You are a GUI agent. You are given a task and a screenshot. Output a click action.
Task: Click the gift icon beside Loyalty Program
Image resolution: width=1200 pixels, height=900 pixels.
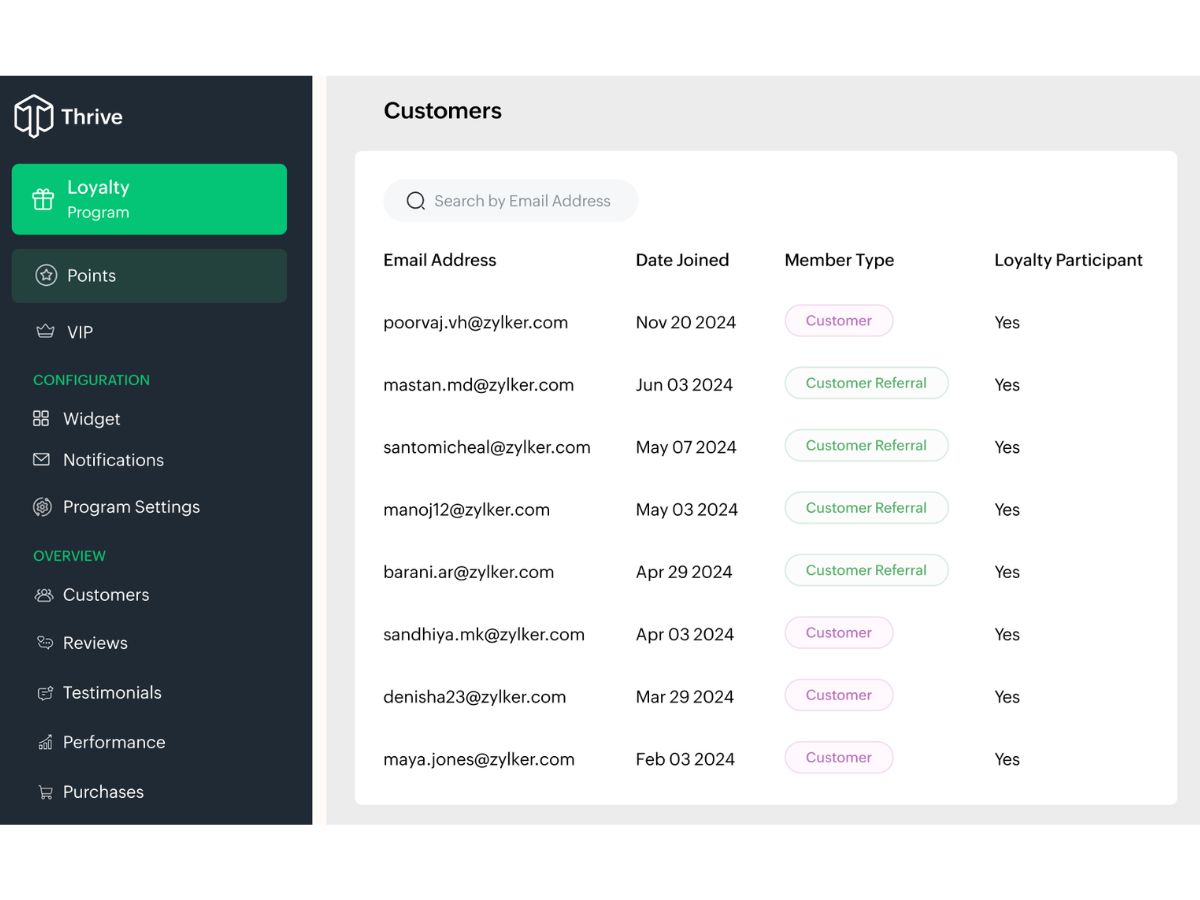[43, 199]
